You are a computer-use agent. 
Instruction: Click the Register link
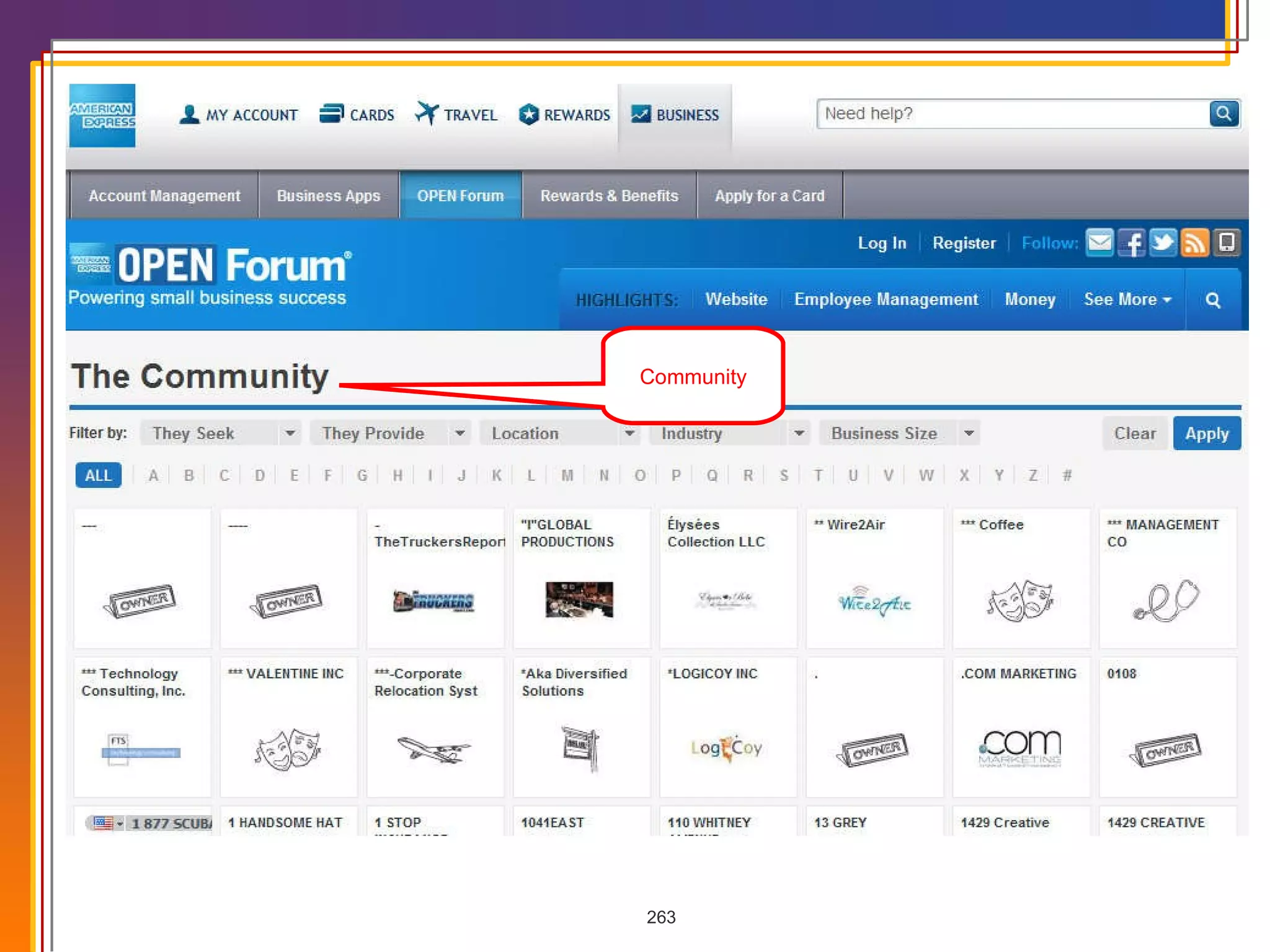tap(964, 243)
